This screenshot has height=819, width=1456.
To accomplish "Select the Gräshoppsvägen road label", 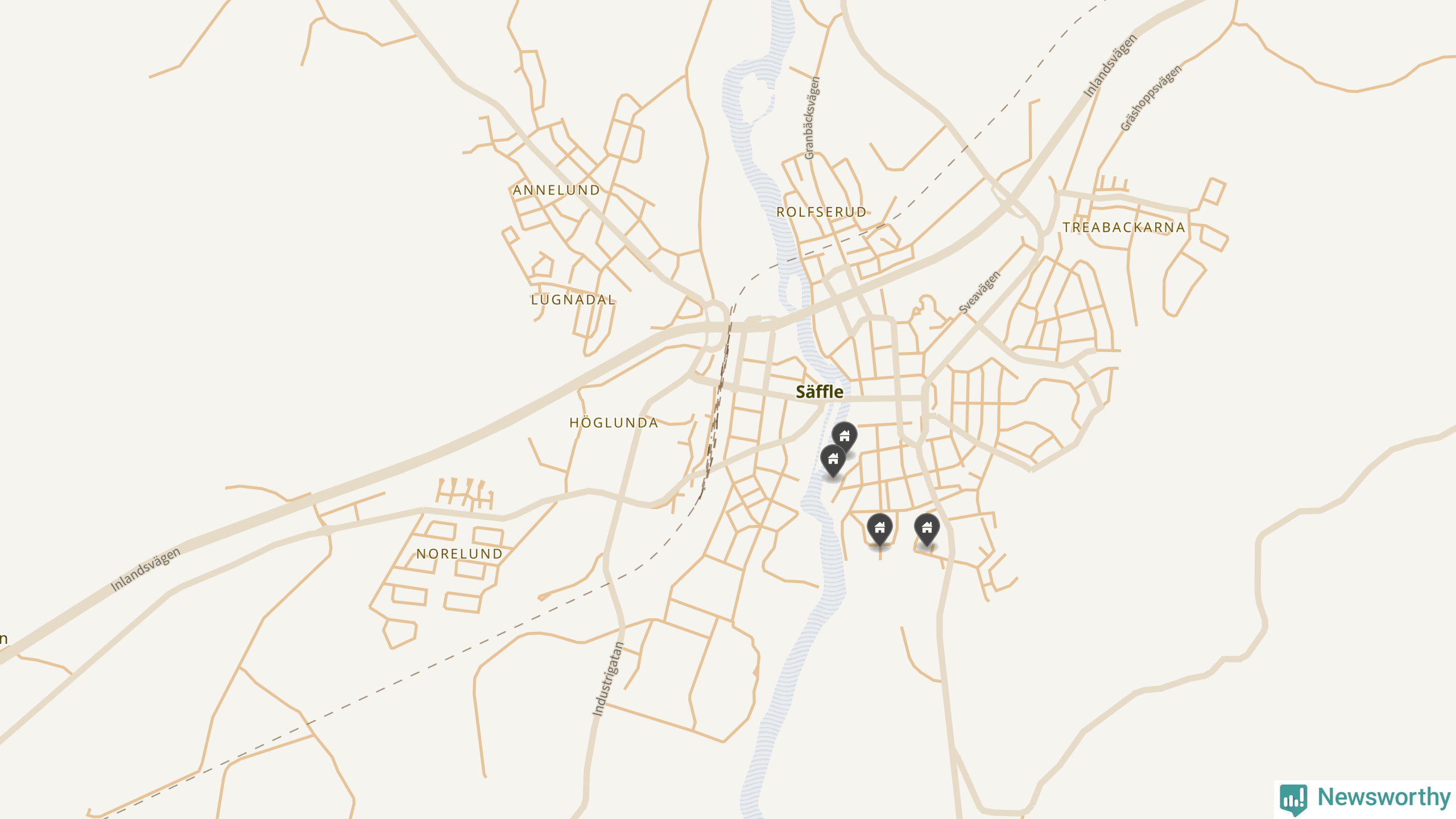I will click(1151, 98).
